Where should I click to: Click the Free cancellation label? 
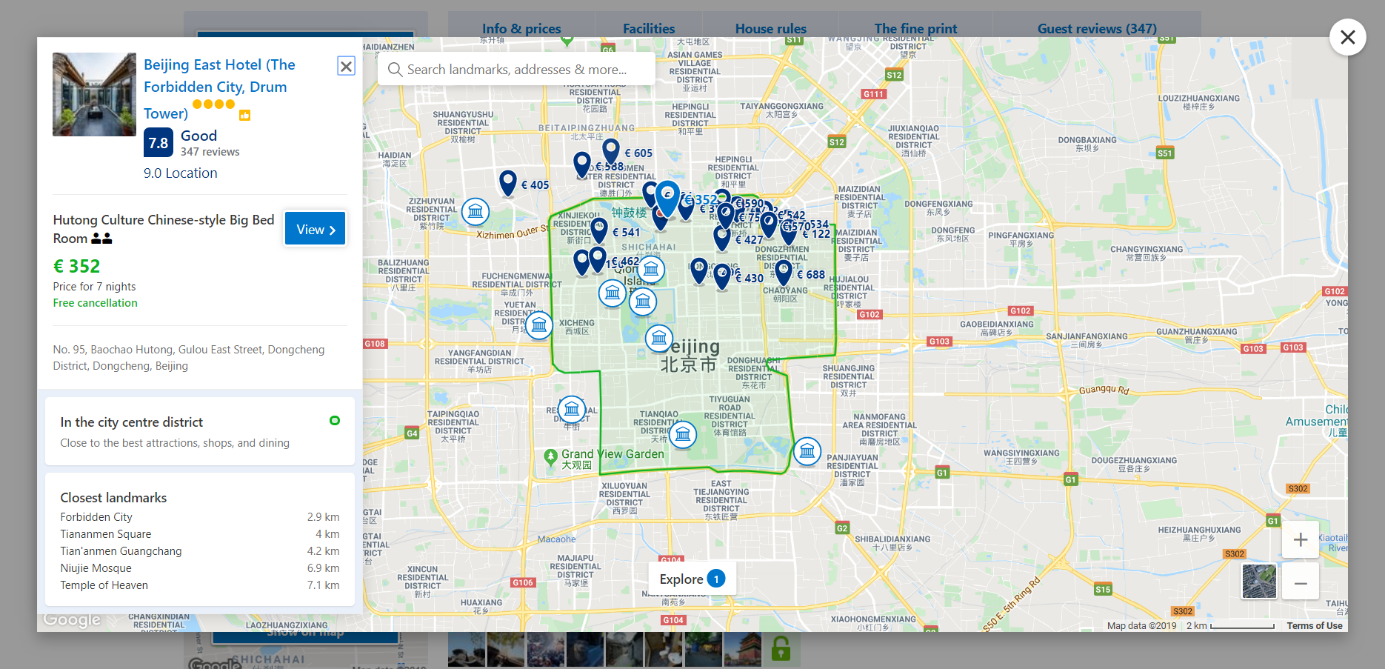click(x=95, y=303)
